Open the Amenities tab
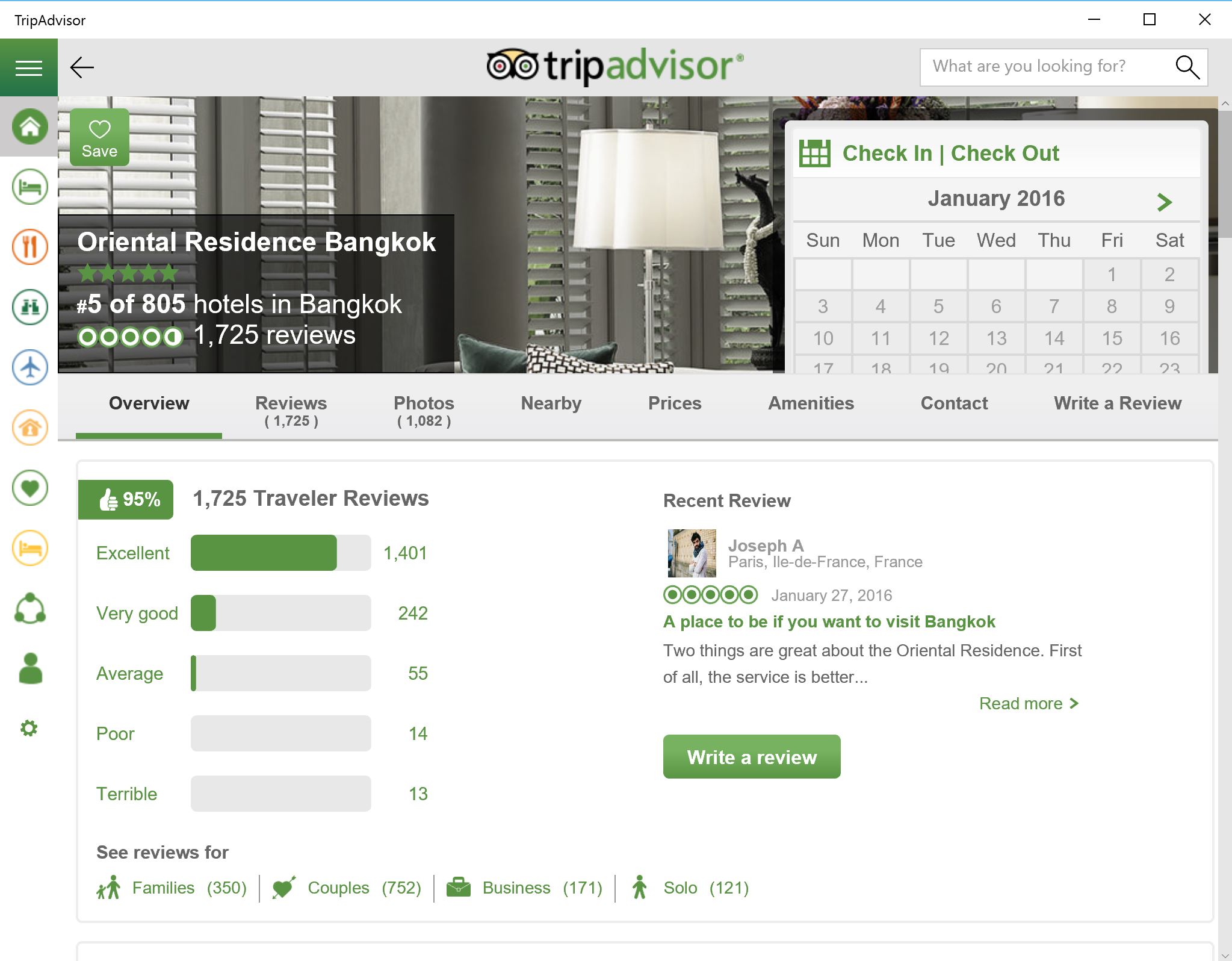The width and height of the screenshot is (1232, 961). (x=811, y=403)
